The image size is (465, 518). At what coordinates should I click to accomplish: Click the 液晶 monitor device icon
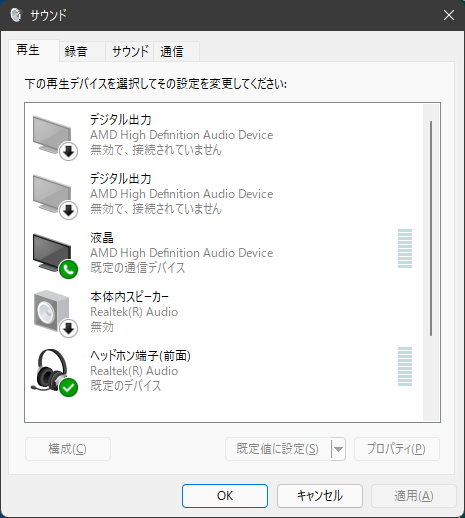(x=55, y=255)
